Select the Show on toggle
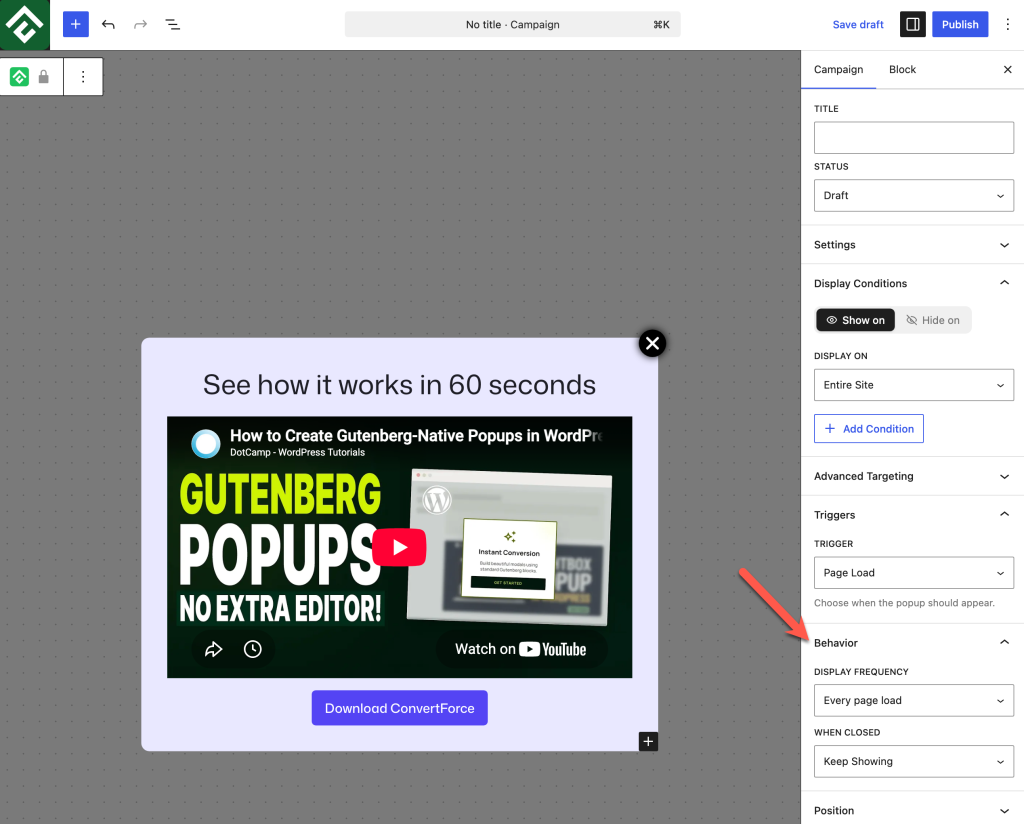 [x=855, y=320]
